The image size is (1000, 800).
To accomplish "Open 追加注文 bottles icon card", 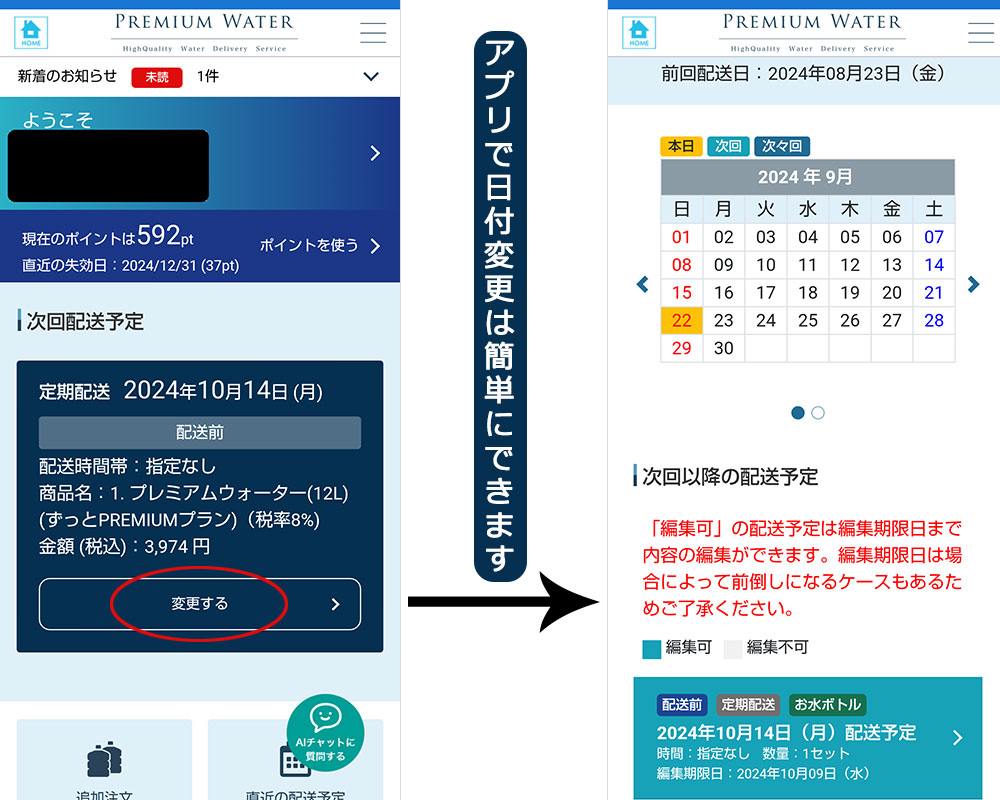I will (104, 760).
